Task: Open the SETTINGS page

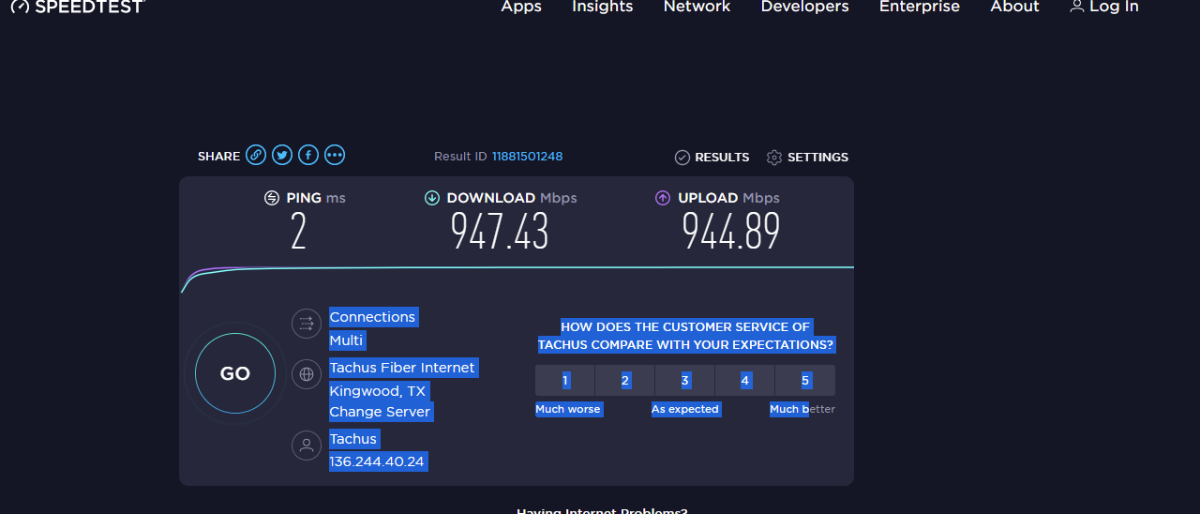Action: (808, 157)
